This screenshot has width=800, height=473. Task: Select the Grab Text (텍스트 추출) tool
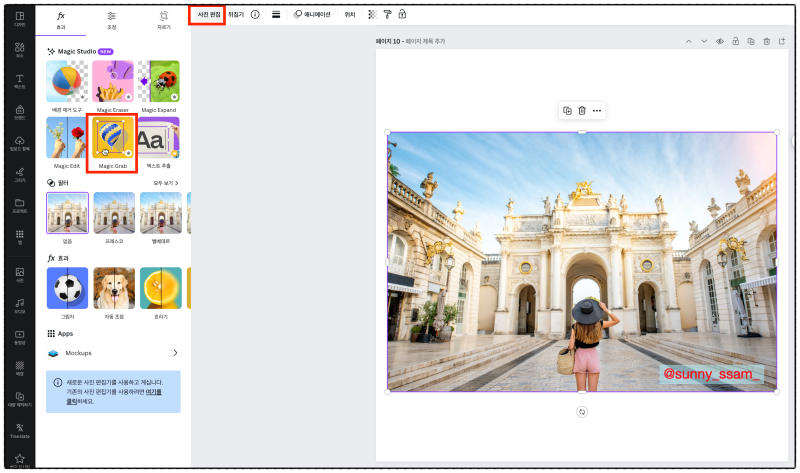(159, 138)
